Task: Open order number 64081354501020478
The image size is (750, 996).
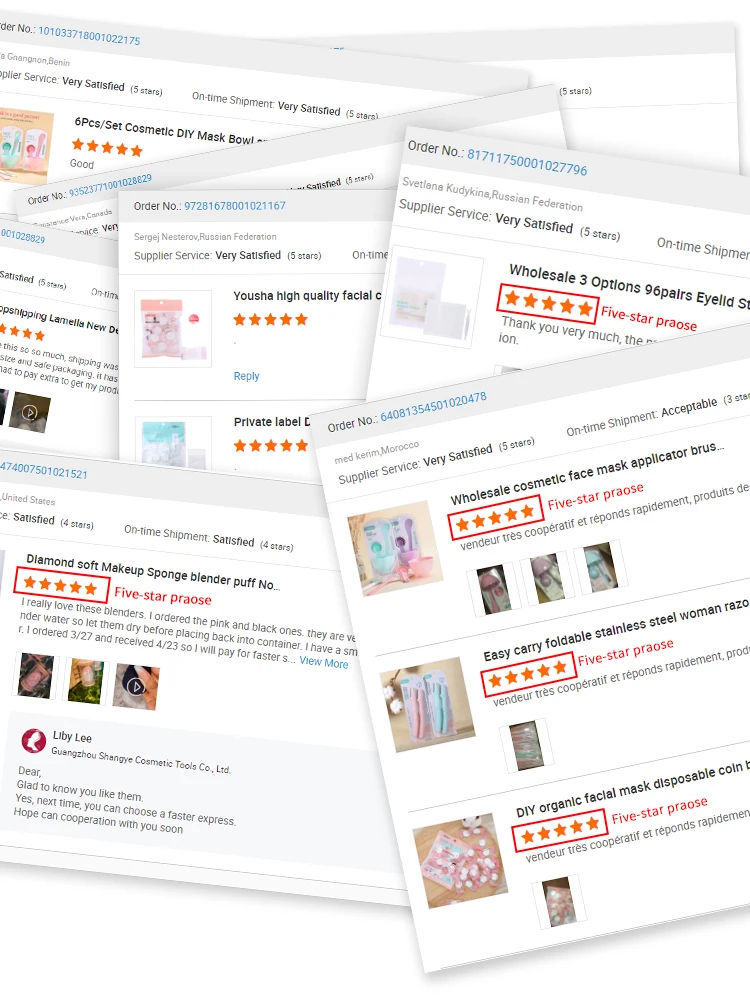Action: 434,407
